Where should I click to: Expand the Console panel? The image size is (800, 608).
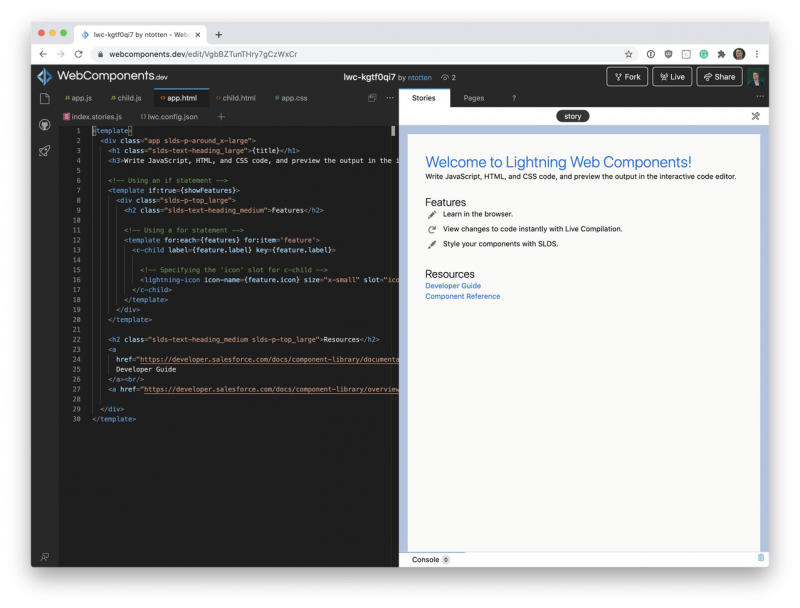click(431, 560)
